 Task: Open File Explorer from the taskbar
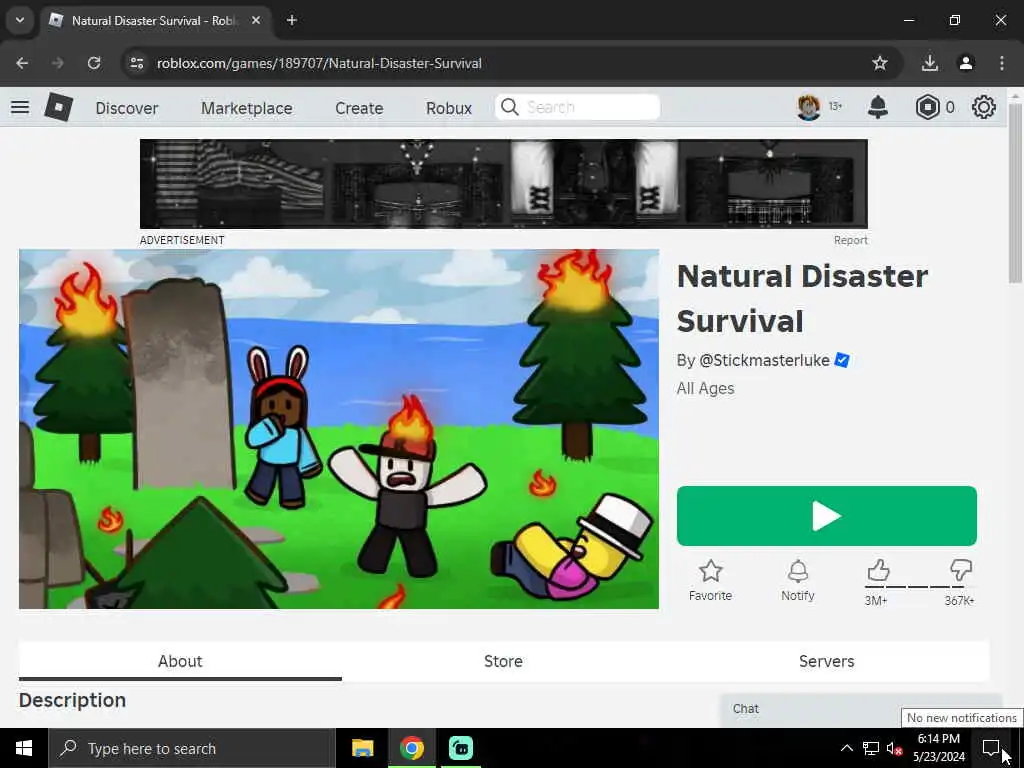pos(362,748)
